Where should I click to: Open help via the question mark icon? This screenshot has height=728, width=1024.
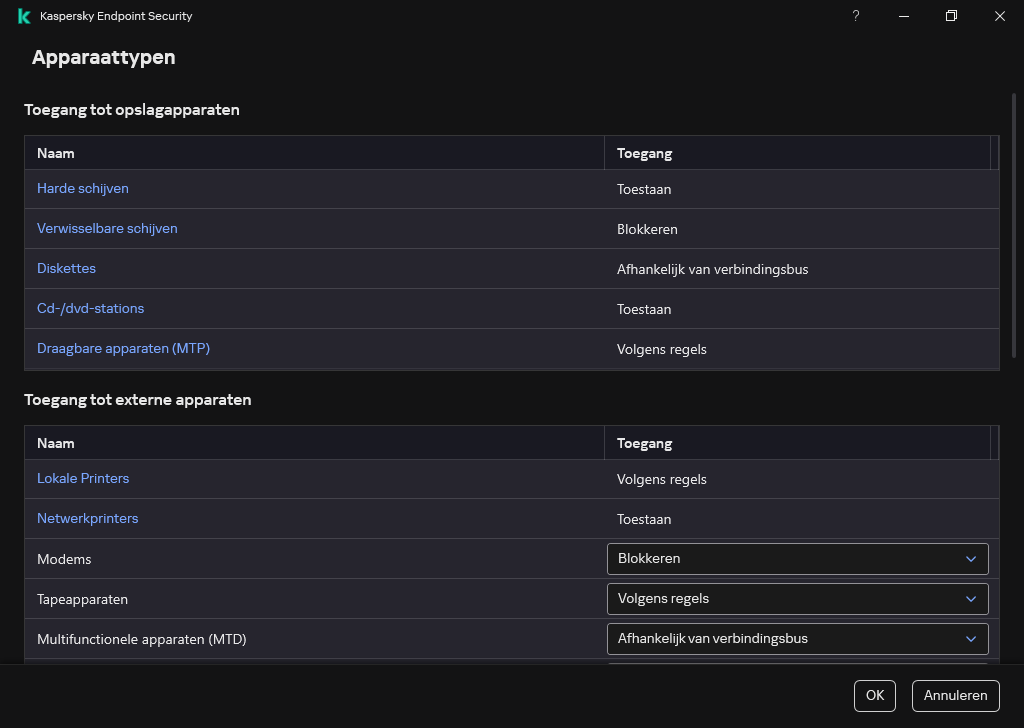(855, 16)
